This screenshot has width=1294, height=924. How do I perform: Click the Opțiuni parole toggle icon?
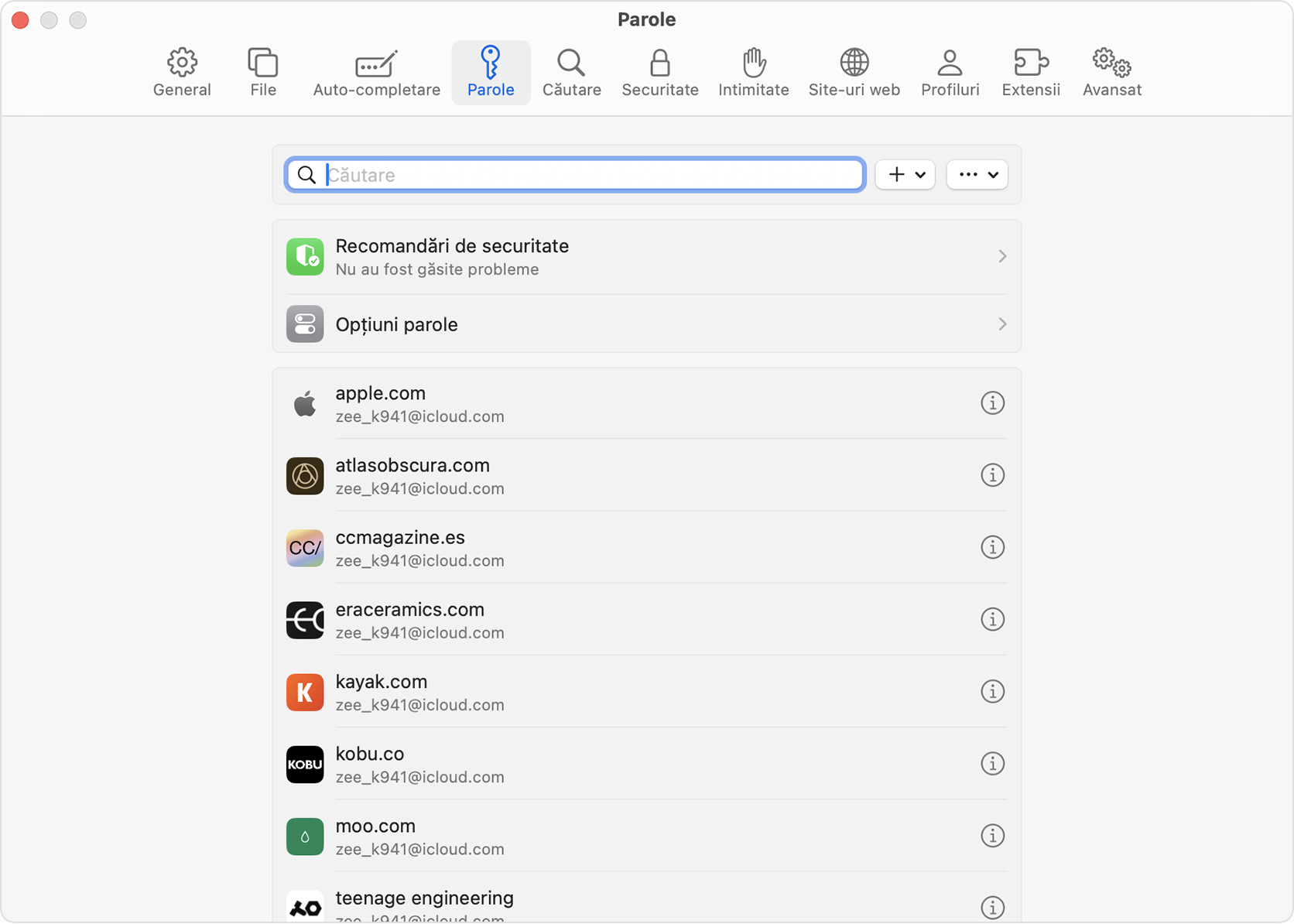point(305,324)
